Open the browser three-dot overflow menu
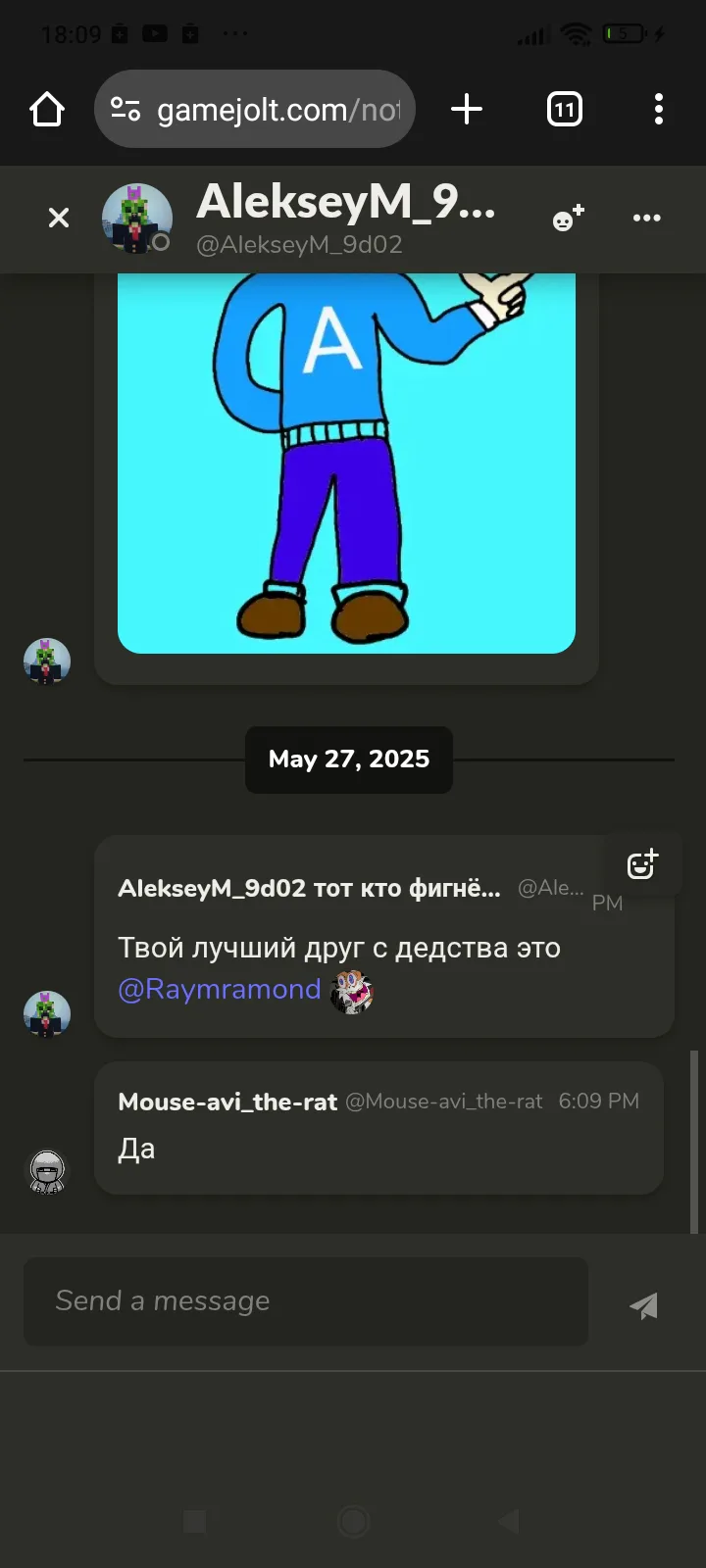706x1568 pixels. (x=659, y=109)
